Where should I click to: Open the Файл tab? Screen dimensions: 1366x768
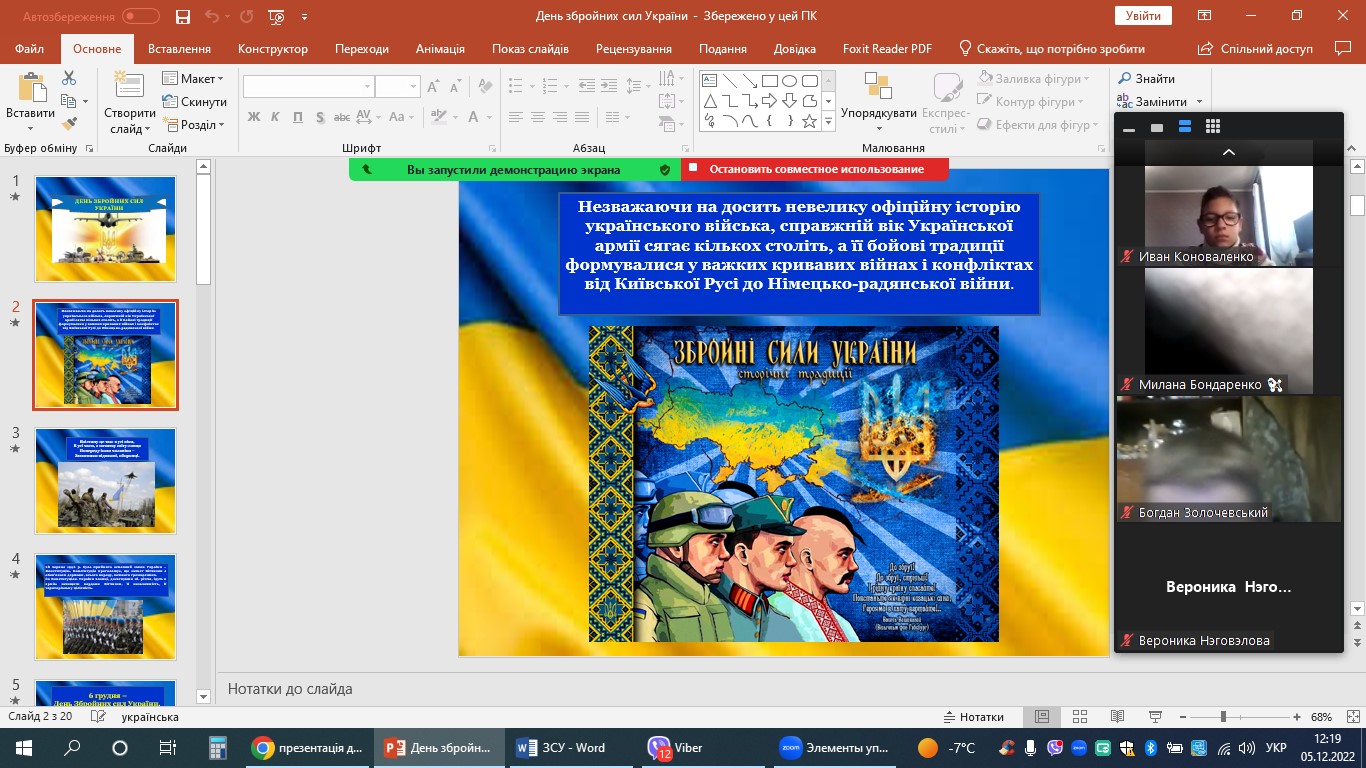(x=30, y=49)
